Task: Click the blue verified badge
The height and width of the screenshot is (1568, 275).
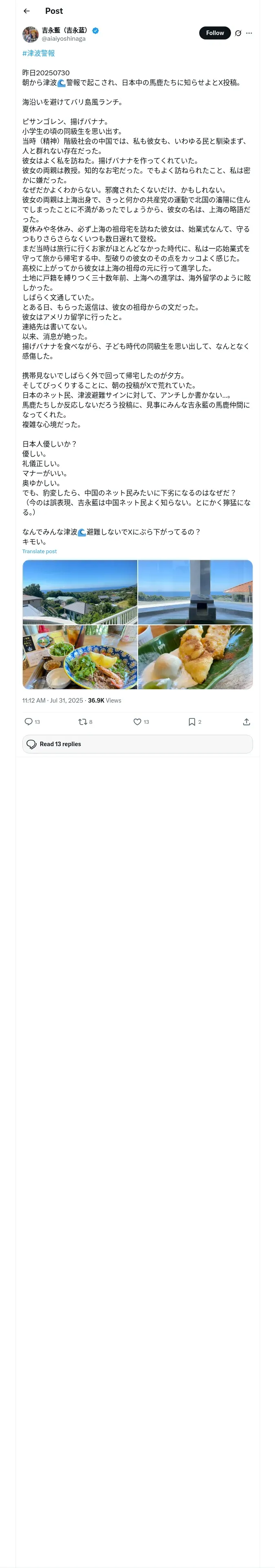Action: [96, 31]
